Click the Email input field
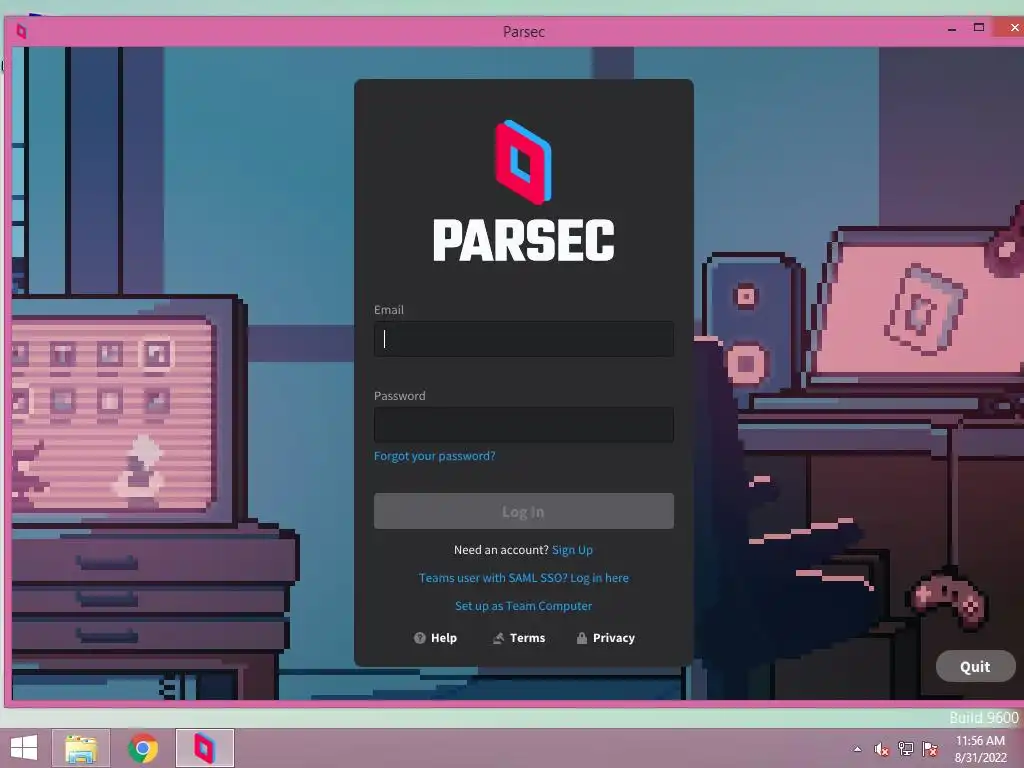This screenshot has height=768, width=1024. (x=524, y=339)
